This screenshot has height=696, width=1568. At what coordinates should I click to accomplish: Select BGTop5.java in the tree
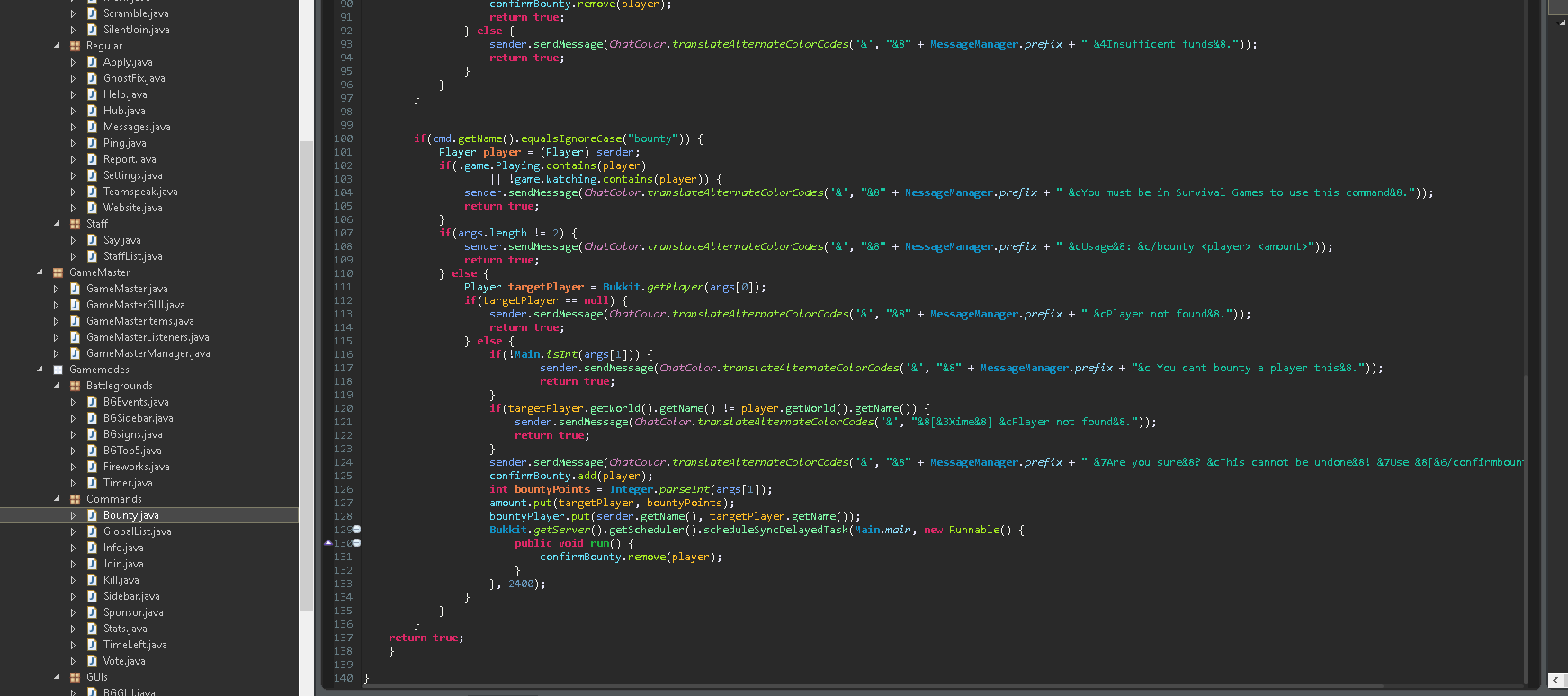pyautogui.click(x=132, y=451)
